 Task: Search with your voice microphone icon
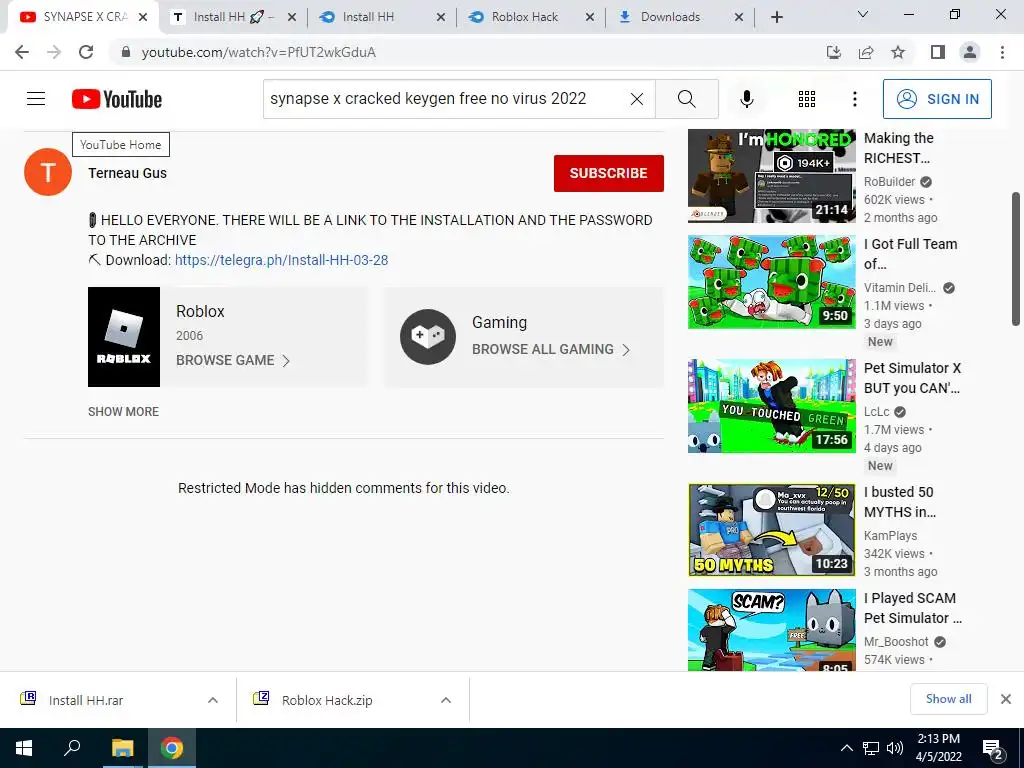coord(746,99)
